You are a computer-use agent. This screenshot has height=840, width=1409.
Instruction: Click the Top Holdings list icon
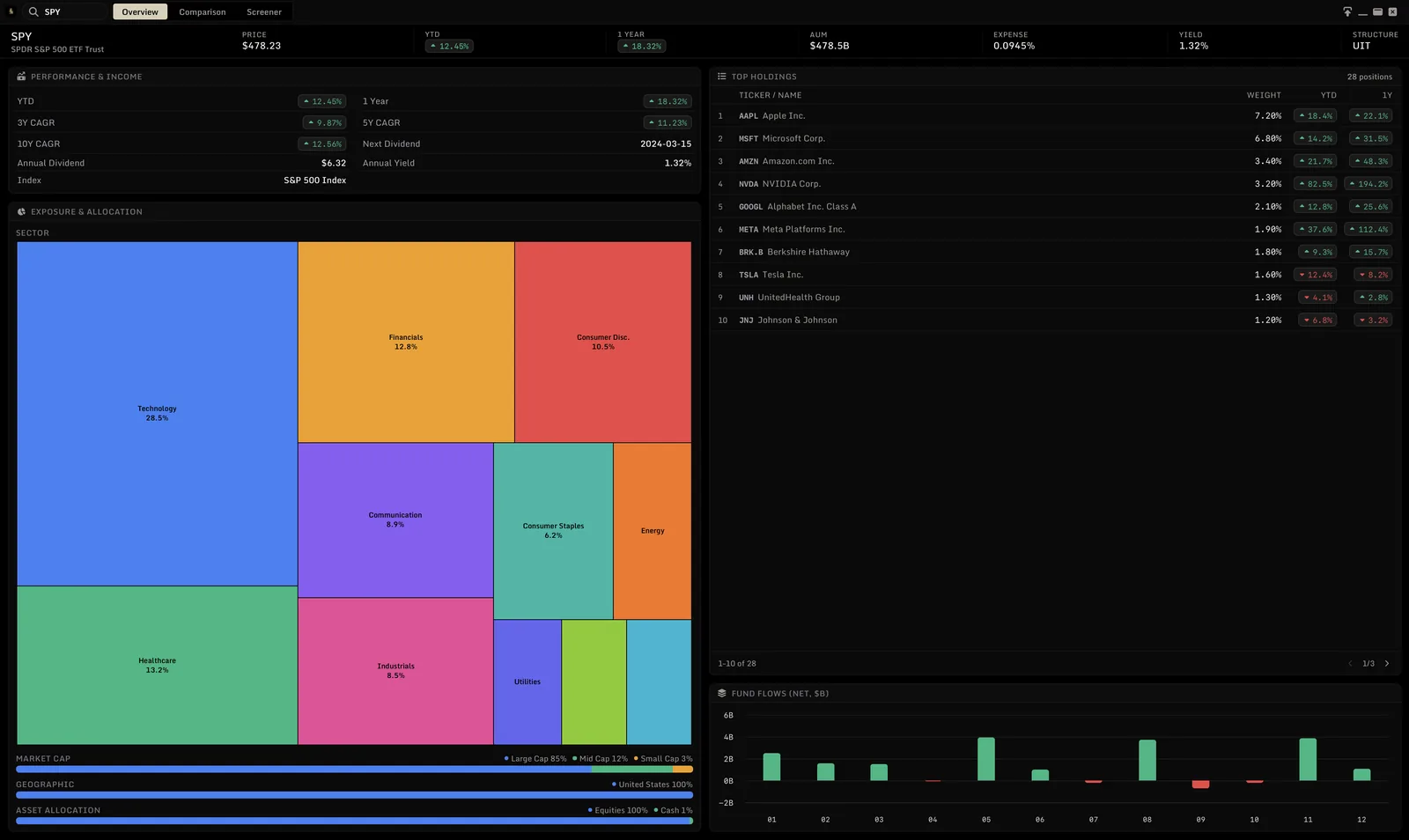(722, 77)
